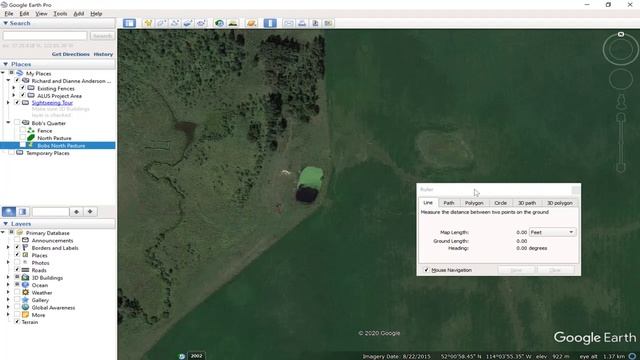Image resolution: width=640 pixels, height=360 pixels.
Task: Toggle sunlight across the landscape icon
Action: [233, 23]
